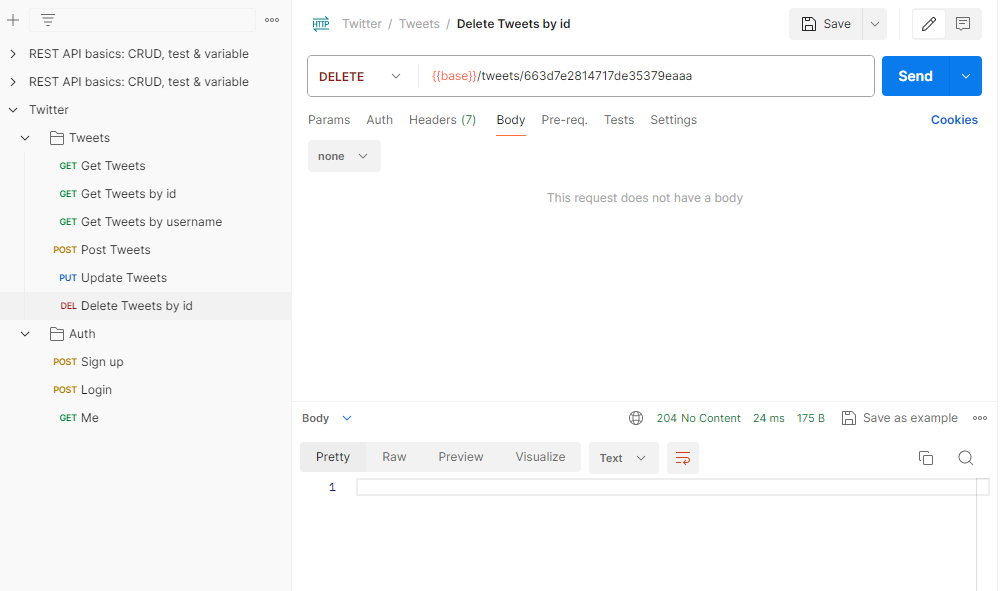This screenshot has height=591, width=1003.
Task: Select the Pretty response view
Action: coord(333,457)
